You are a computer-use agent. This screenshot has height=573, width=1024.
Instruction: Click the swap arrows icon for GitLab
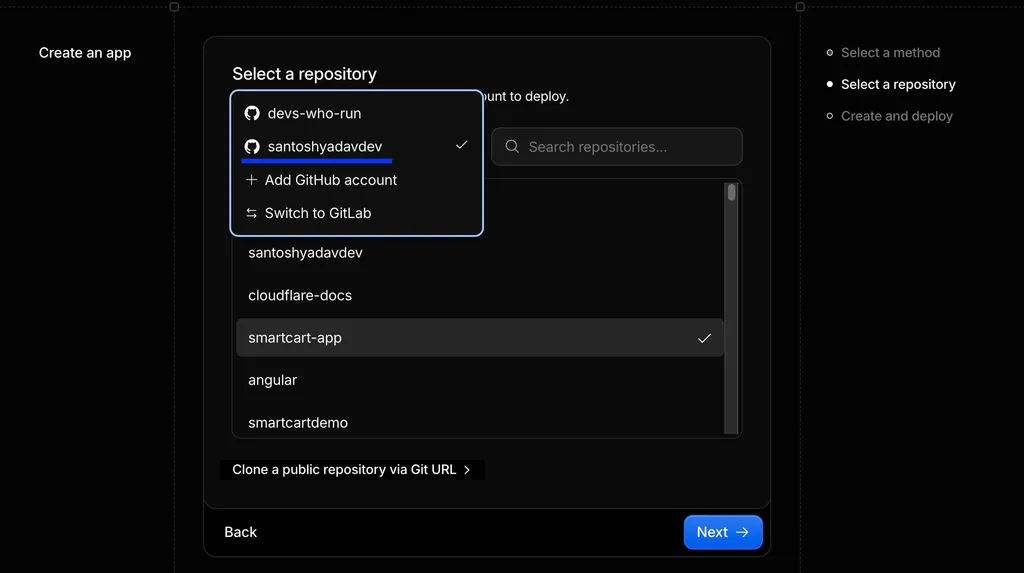[x=251, y=213]
